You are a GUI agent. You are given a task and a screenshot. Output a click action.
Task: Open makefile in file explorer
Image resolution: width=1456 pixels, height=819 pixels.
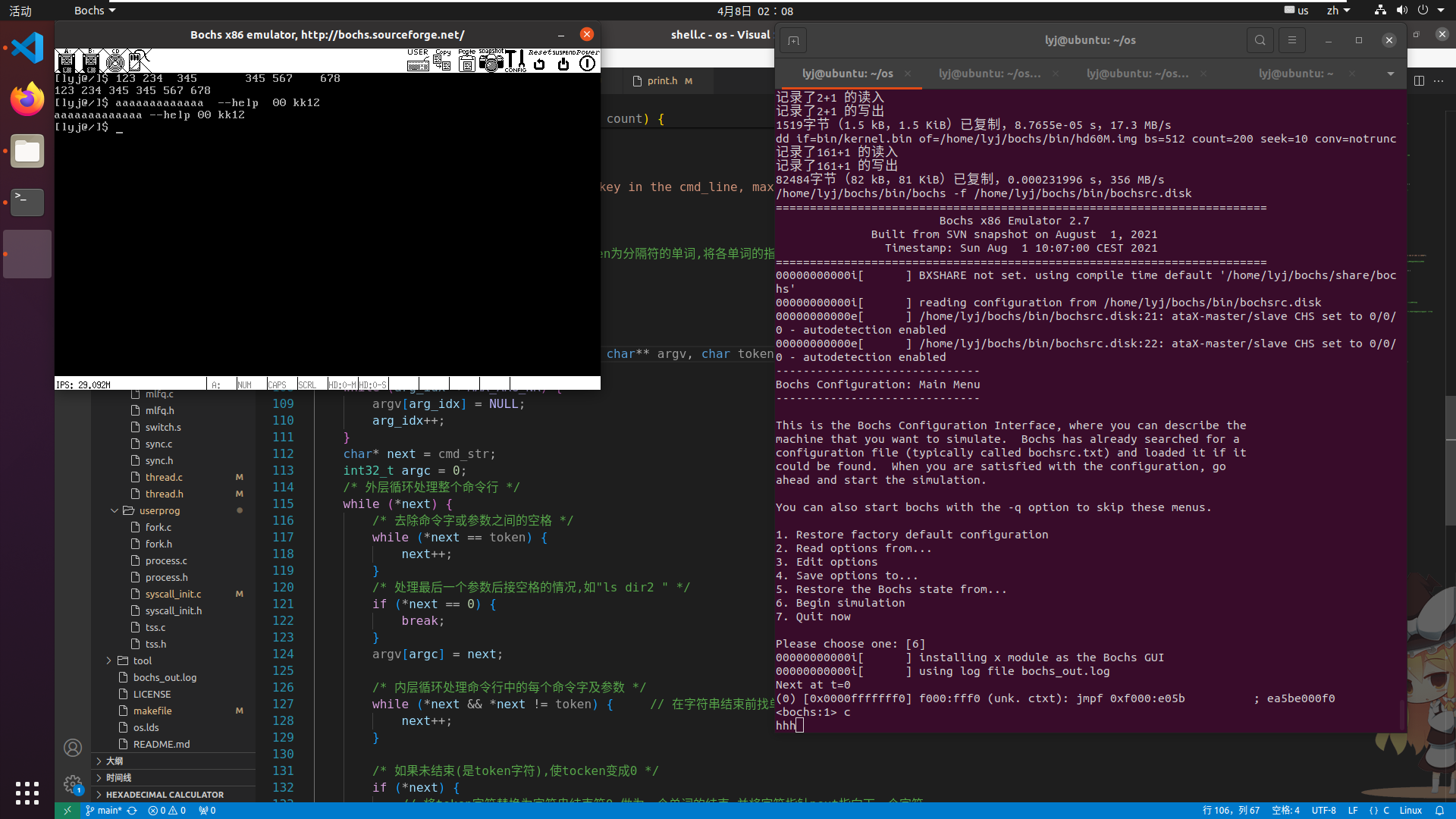[x=174, y=711]
